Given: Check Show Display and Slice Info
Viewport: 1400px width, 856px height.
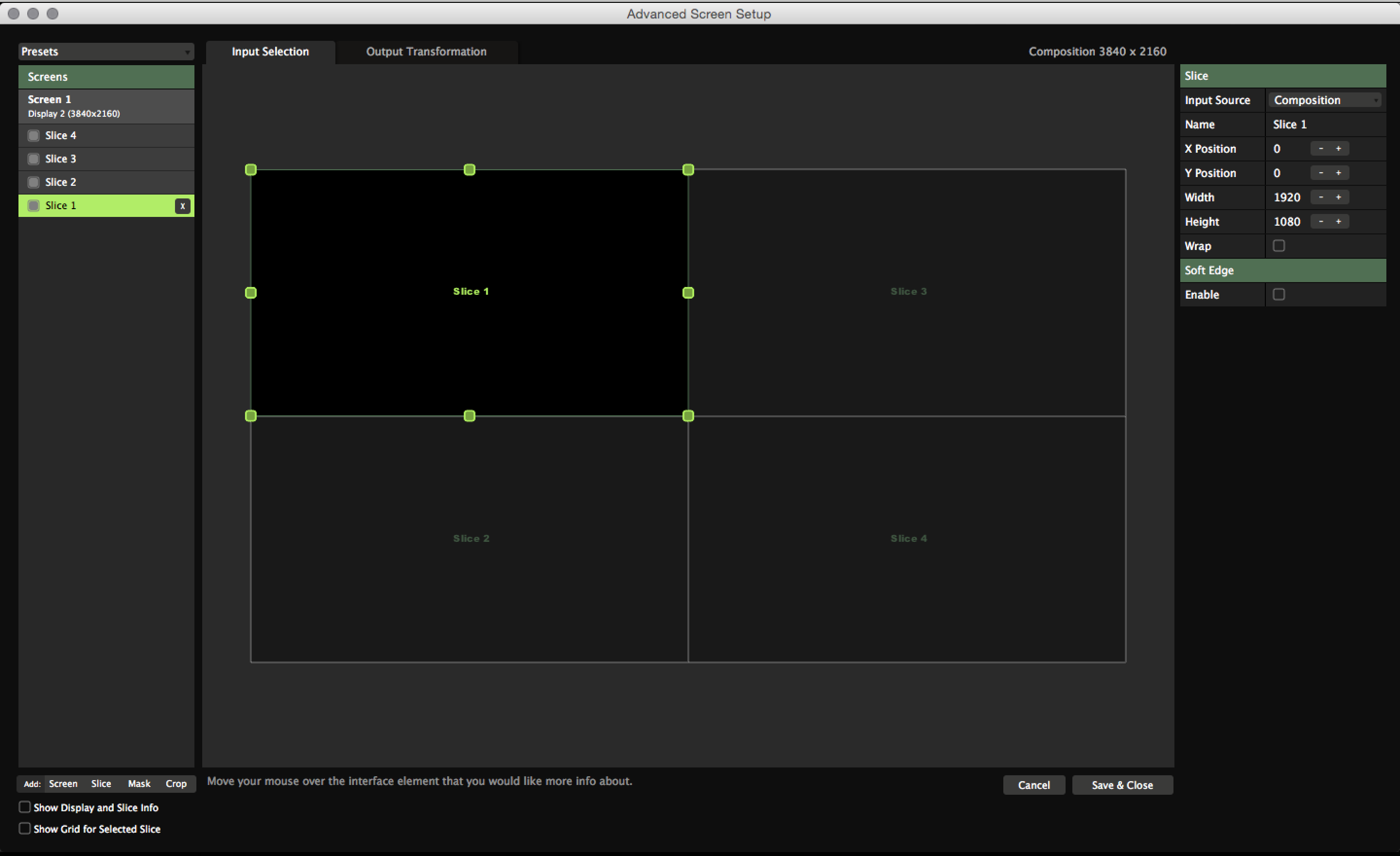Looking at the screenshot, I should [24, 807].
